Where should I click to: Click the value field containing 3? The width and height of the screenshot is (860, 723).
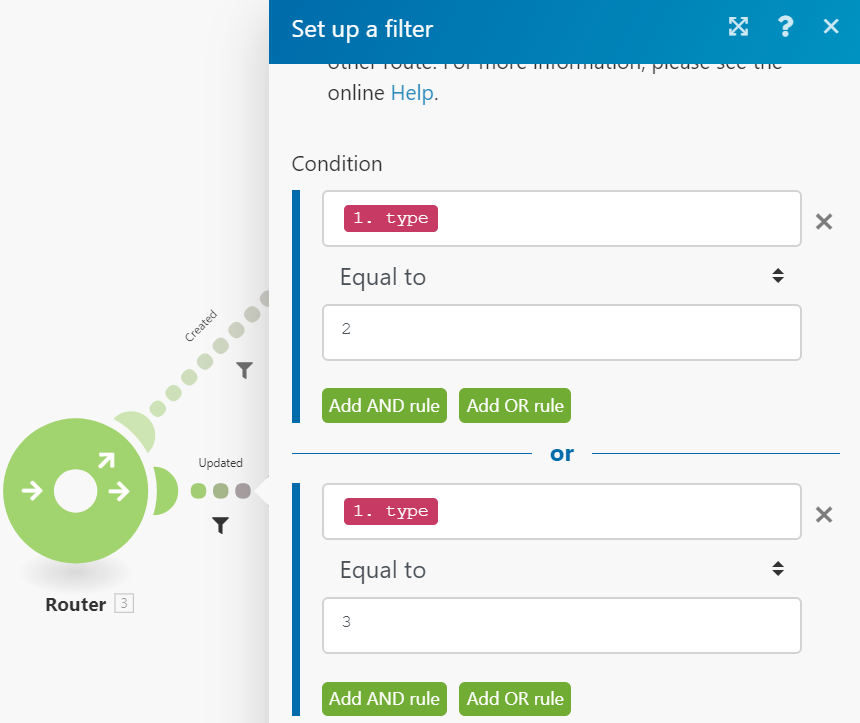click(x=562, y=625)
